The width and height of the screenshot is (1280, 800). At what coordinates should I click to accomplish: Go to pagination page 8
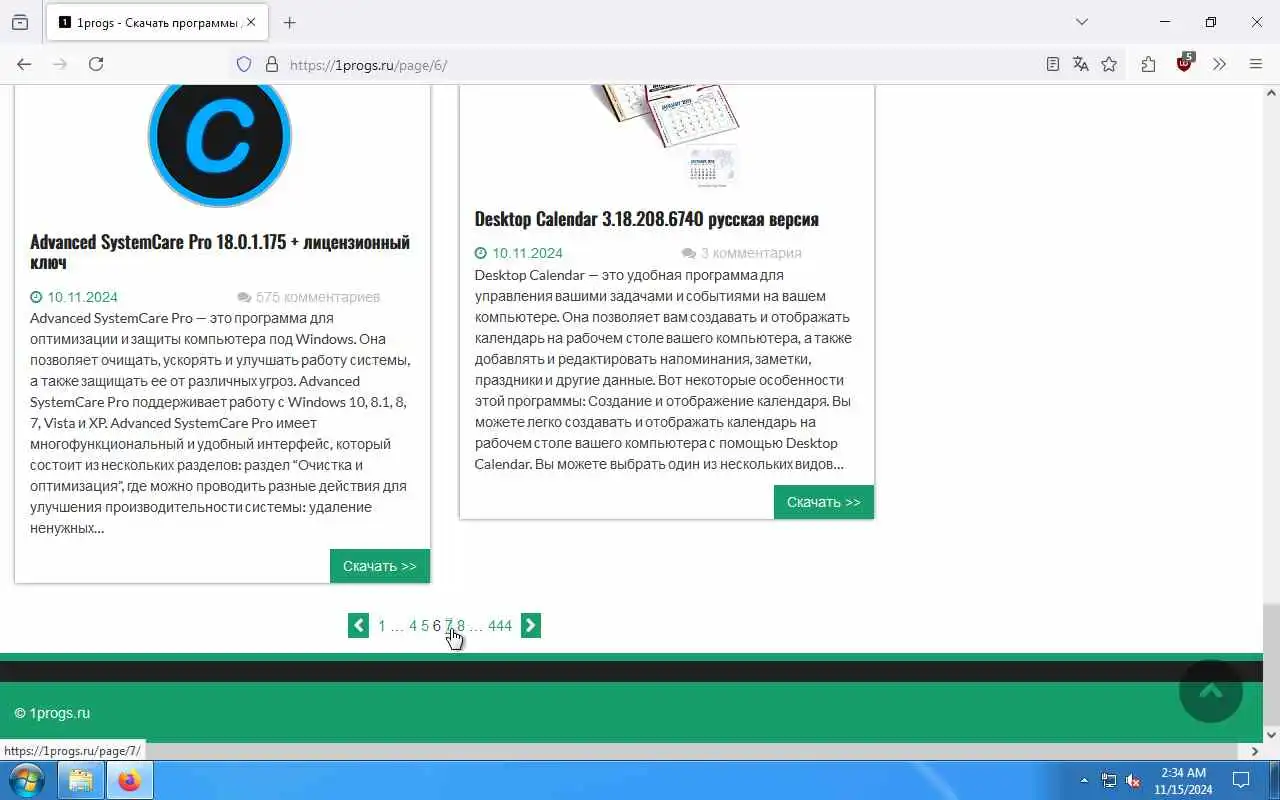coord(461,626)
